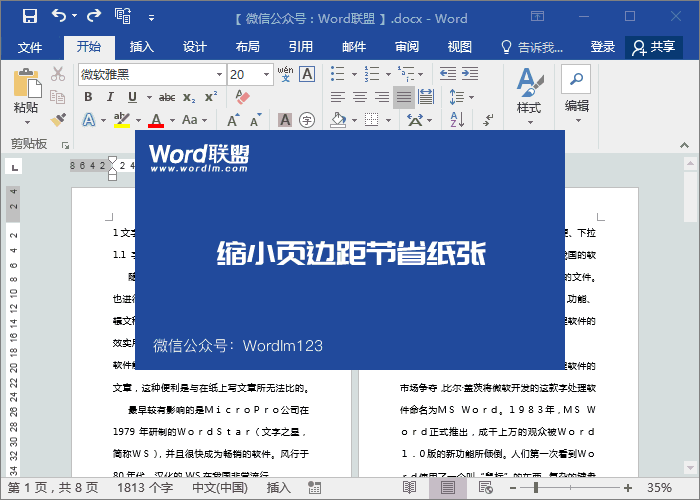The image size is (700, 500).
Task: Open the font color dropdown arrow
Action: pos(172,120)
